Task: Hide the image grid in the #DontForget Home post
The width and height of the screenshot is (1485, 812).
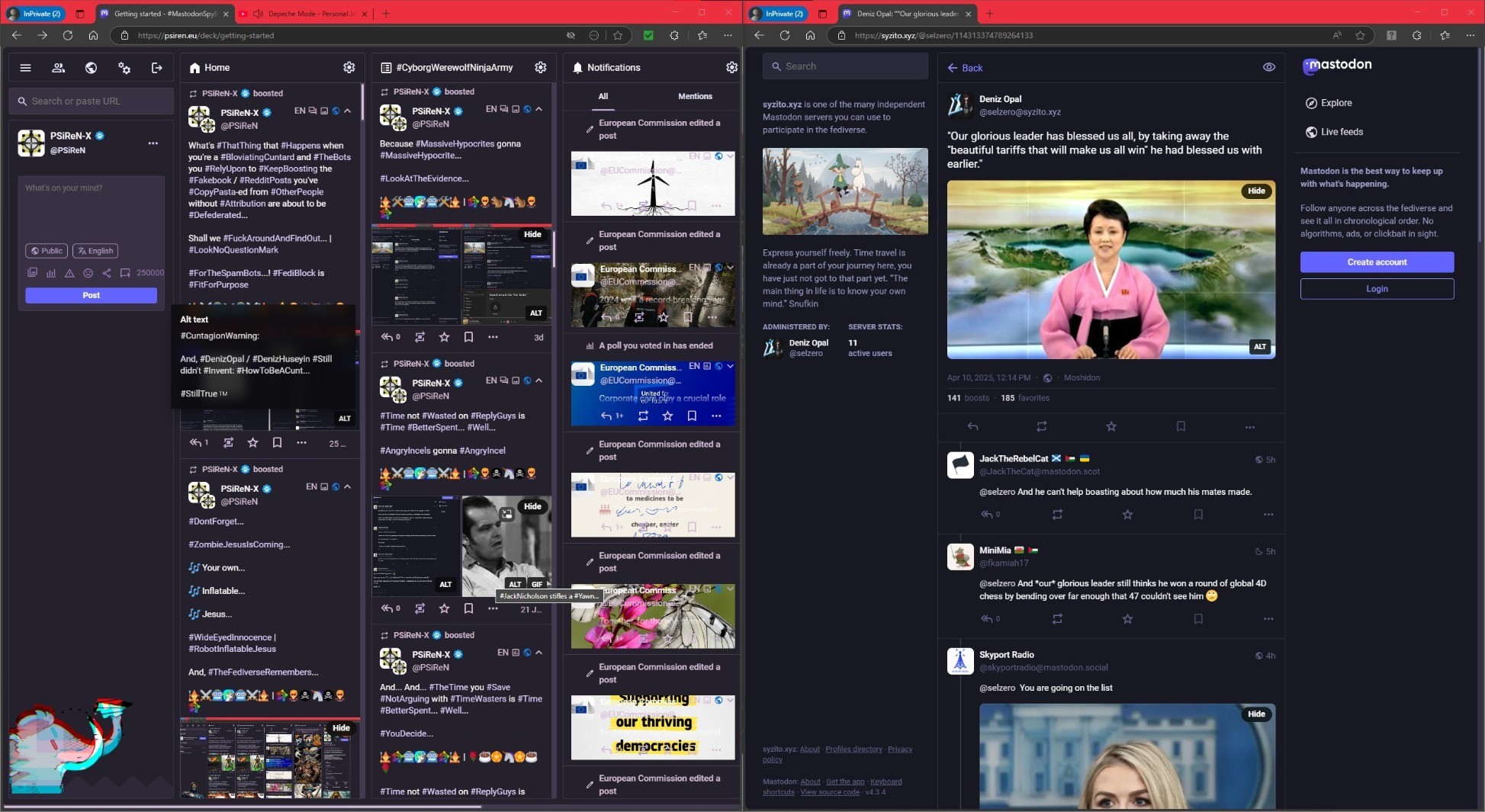Action: [x=341, y=728]
